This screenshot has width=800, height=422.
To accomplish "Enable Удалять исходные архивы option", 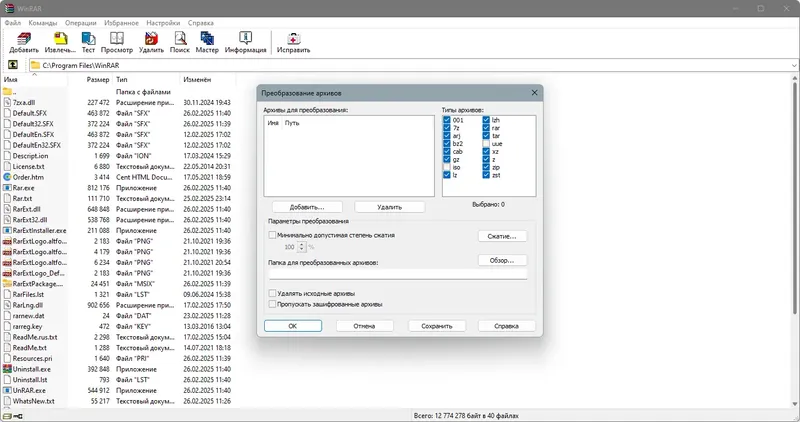I will click(x=272, y=293).
